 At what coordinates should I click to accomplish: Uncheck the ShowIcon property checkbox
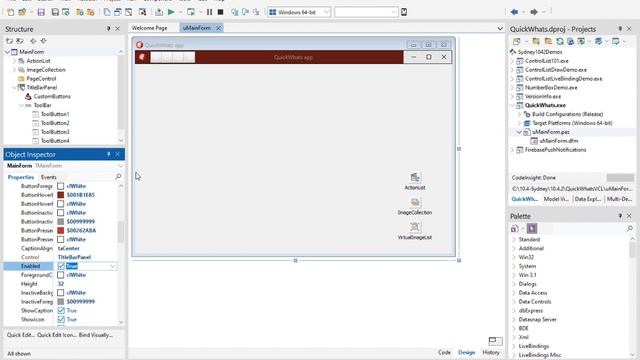(x=61, y=320)
